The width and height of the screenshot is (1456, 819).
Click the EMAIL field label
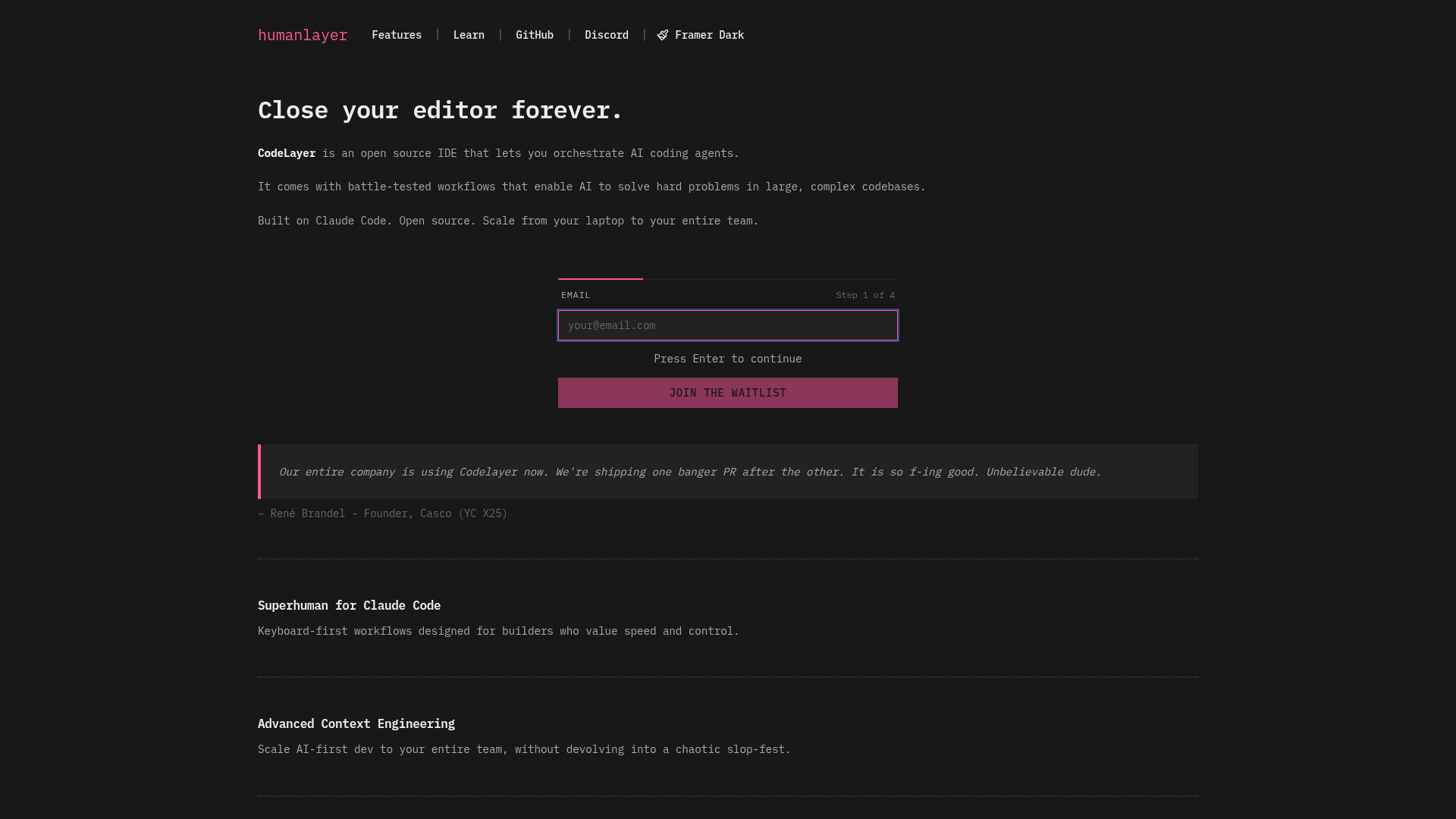click(576, 295)
